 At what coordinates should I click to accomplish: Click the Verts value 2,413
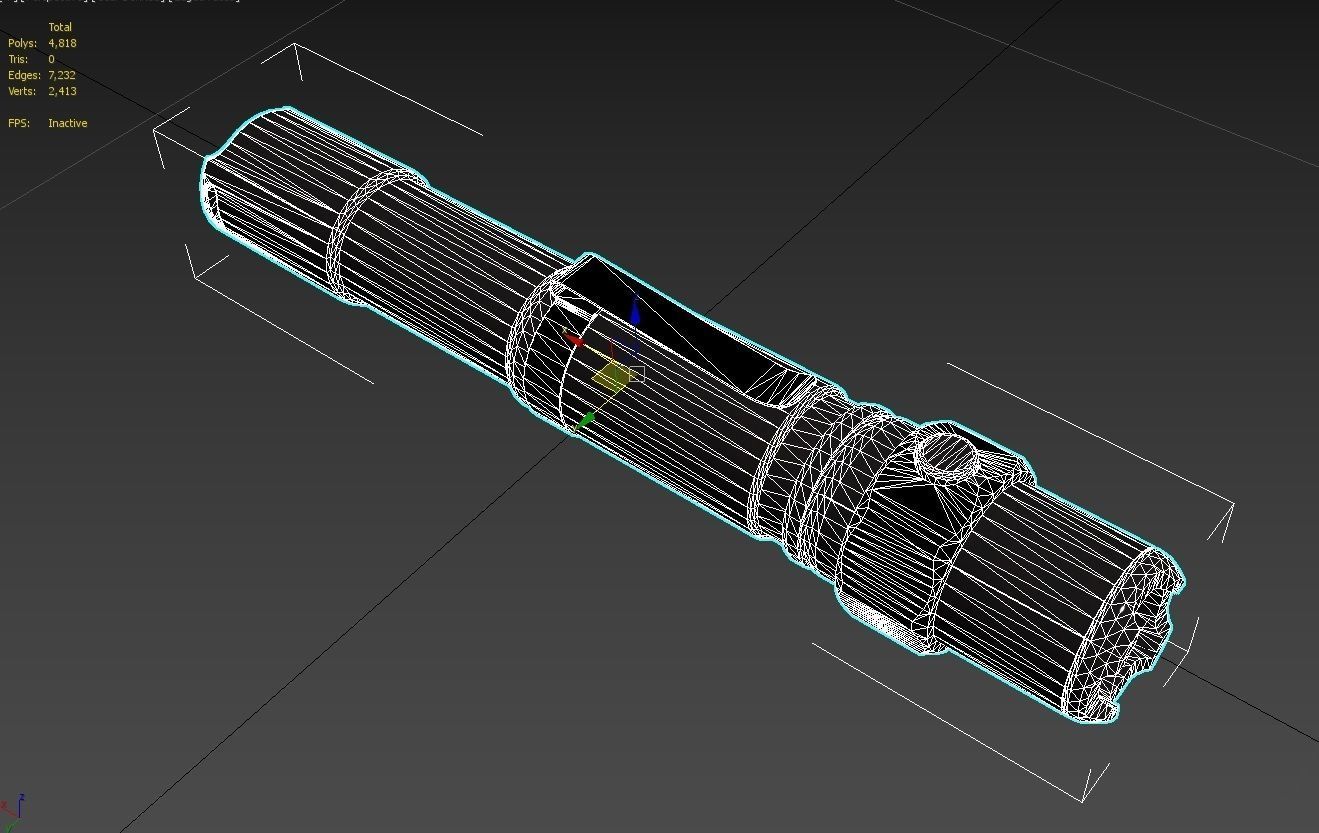coord(62,91)
